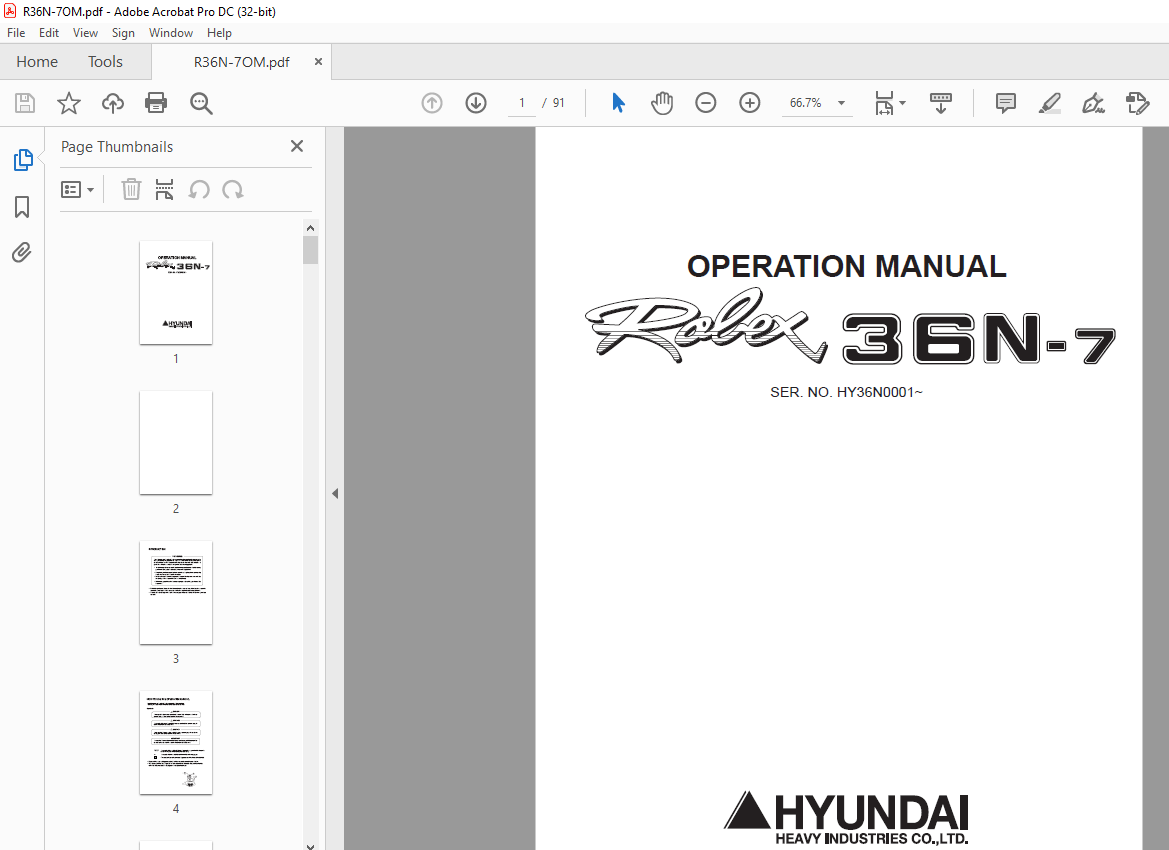Select page 3 thumbnail
The width and height of the screenshot is (1169, 850).
pos(176,592)
